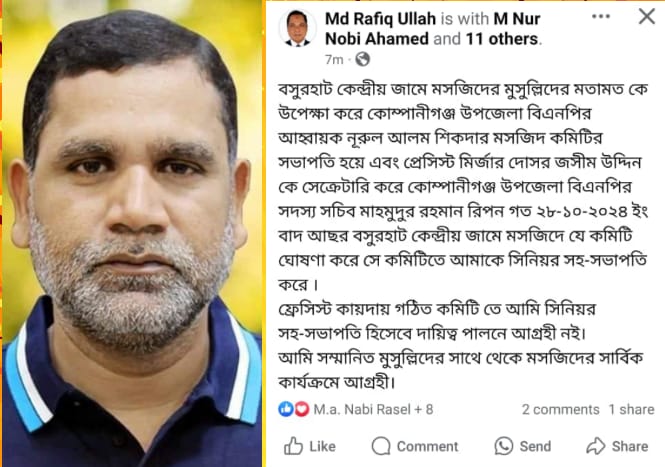Click the globe public privacy icon
This screenshot has width=665, height=467.
click(362, 59)
